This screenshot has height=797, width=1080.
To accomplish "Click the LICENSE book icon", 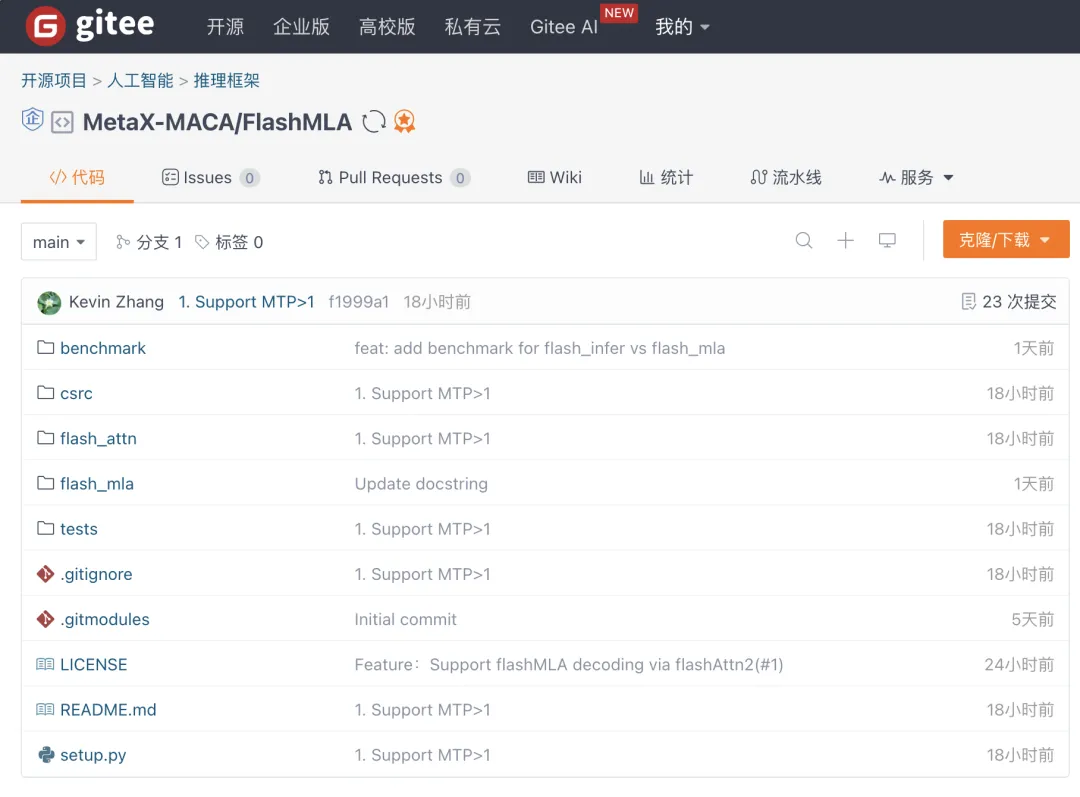I will [45, 664].
